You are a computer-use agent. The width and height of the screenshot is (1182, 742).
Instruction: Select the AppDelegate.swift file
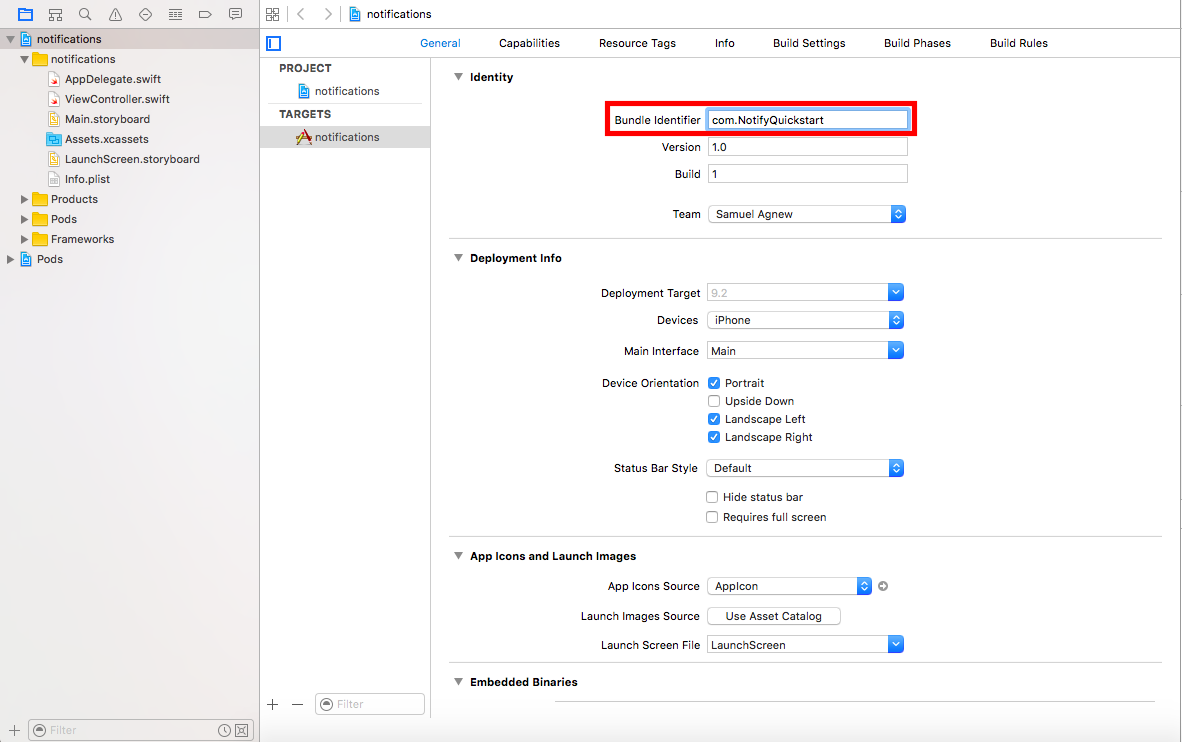click(x=112, y=79)
